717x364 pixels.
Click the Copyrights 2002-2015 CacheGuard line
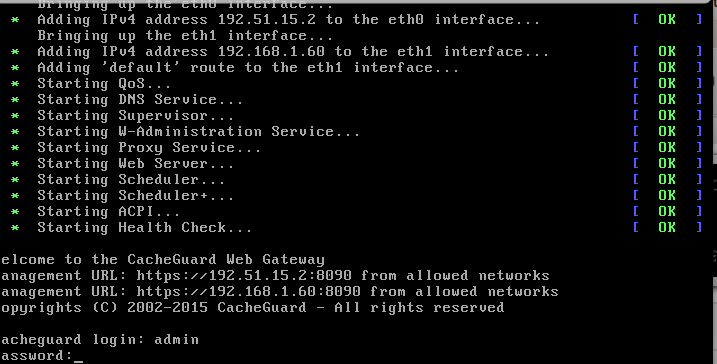coord(252,308)
